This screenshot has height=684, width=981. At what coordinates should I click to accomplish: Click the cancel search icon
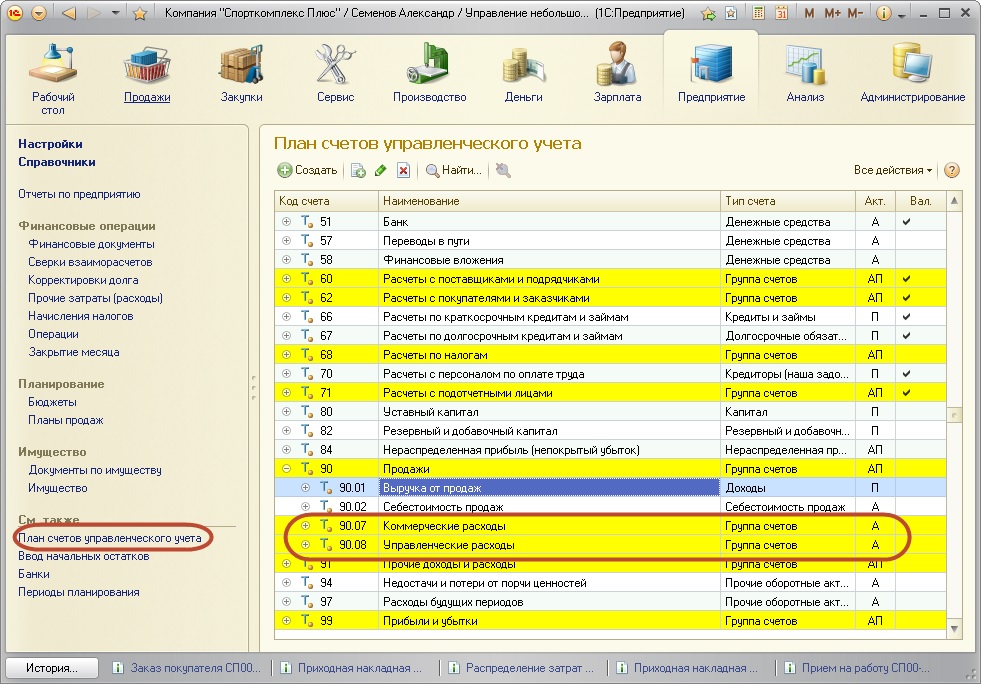point(502,171)
